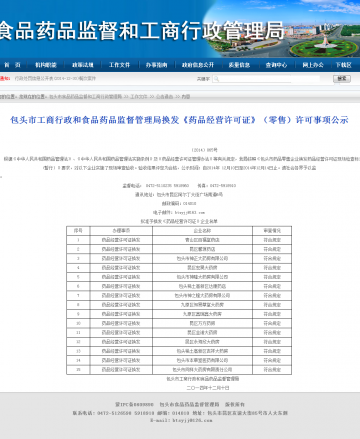The image size is (360, 439).
Task: Click the 药品经营许可证换发 cell in row 12
Action: [121, 342]
